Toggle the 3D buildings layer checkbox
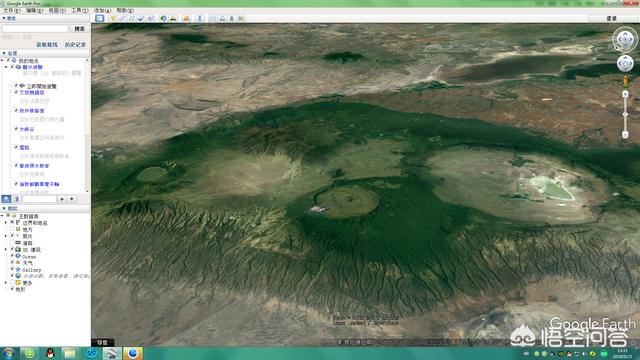Viewport: 640px width, 360px height. click(12, 249)
